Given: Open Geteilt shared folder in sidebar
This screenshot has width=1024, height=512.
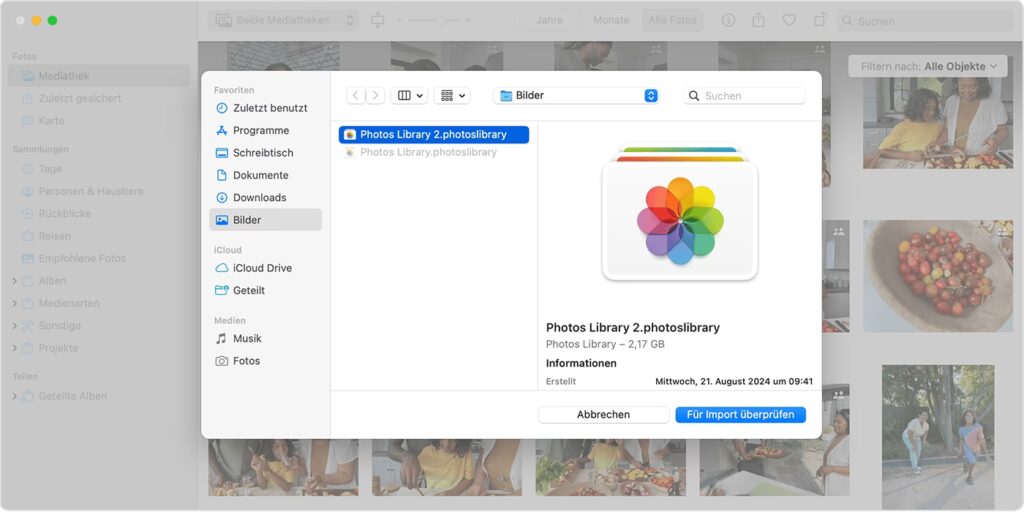Looking at the screenshot, I should point(249,290).
